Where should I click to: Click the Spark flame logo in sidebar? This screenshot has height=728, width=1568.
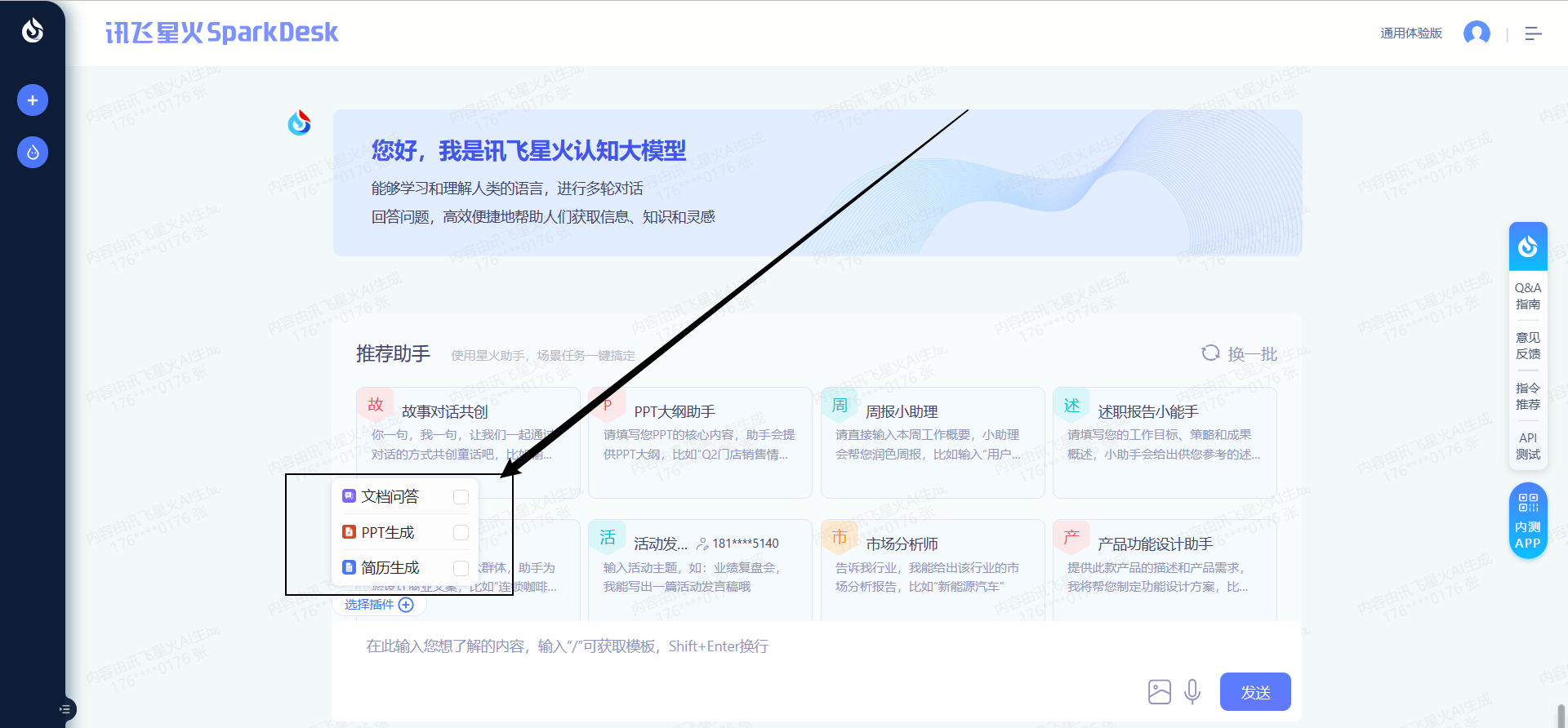tap(33, 30)
